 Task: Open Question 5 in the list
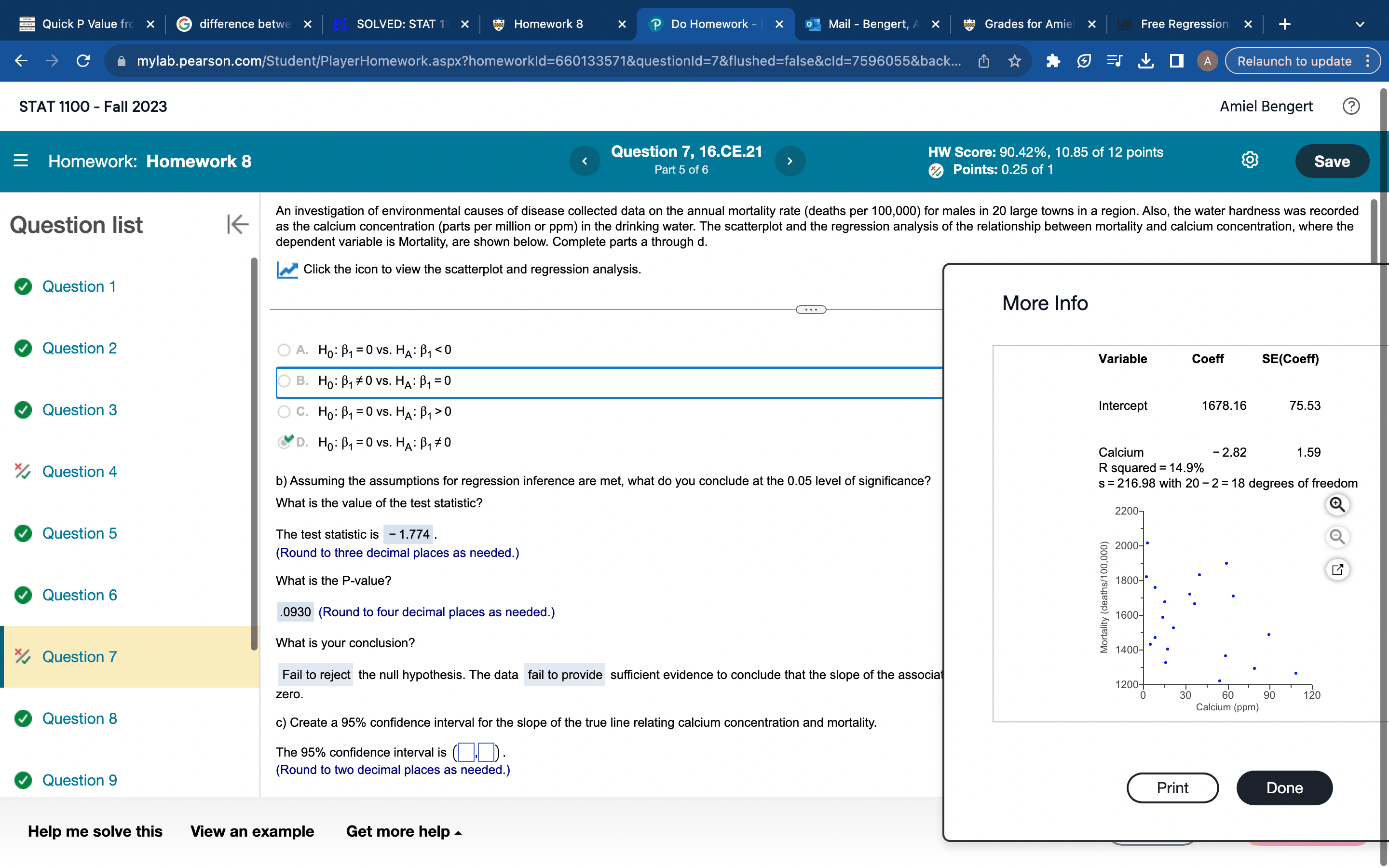(79, 533)
